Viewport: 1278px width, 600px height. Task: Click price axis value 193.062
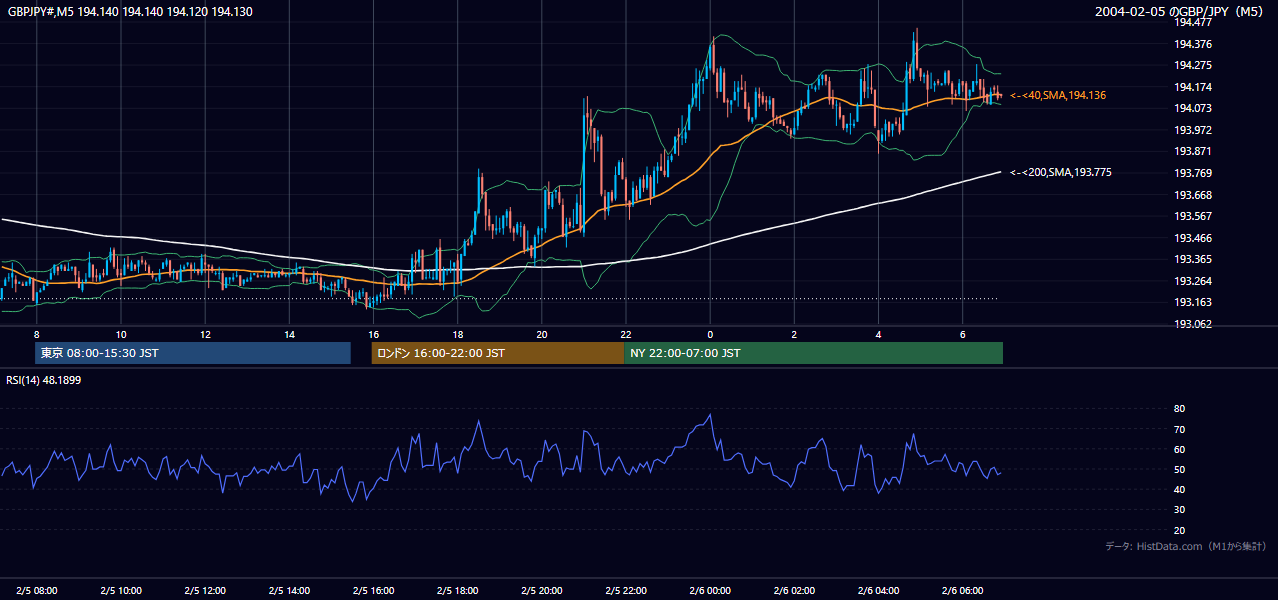coord(1192,324)
